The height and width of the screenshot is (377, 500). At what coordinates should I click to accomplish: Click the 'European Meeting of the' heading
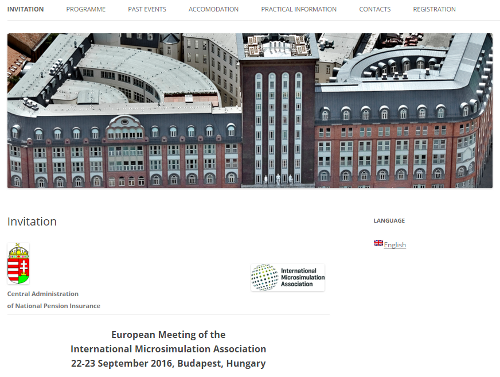168,334
